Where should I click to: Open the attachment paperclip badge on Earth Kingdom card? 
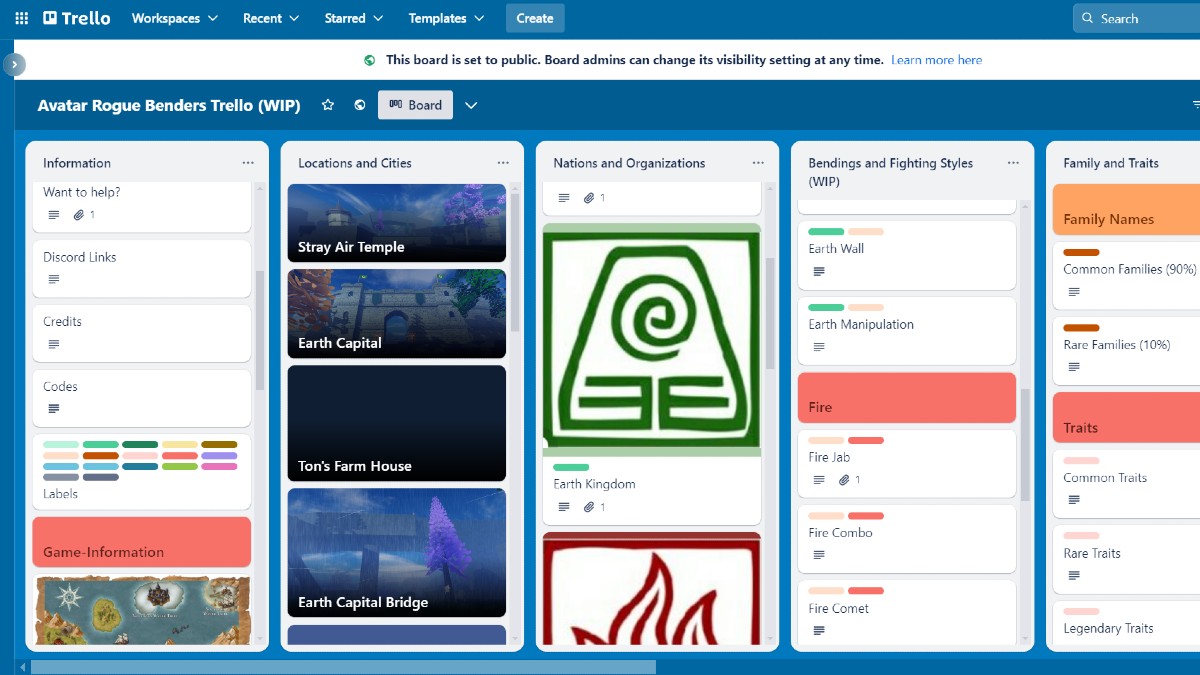[588, 507]
